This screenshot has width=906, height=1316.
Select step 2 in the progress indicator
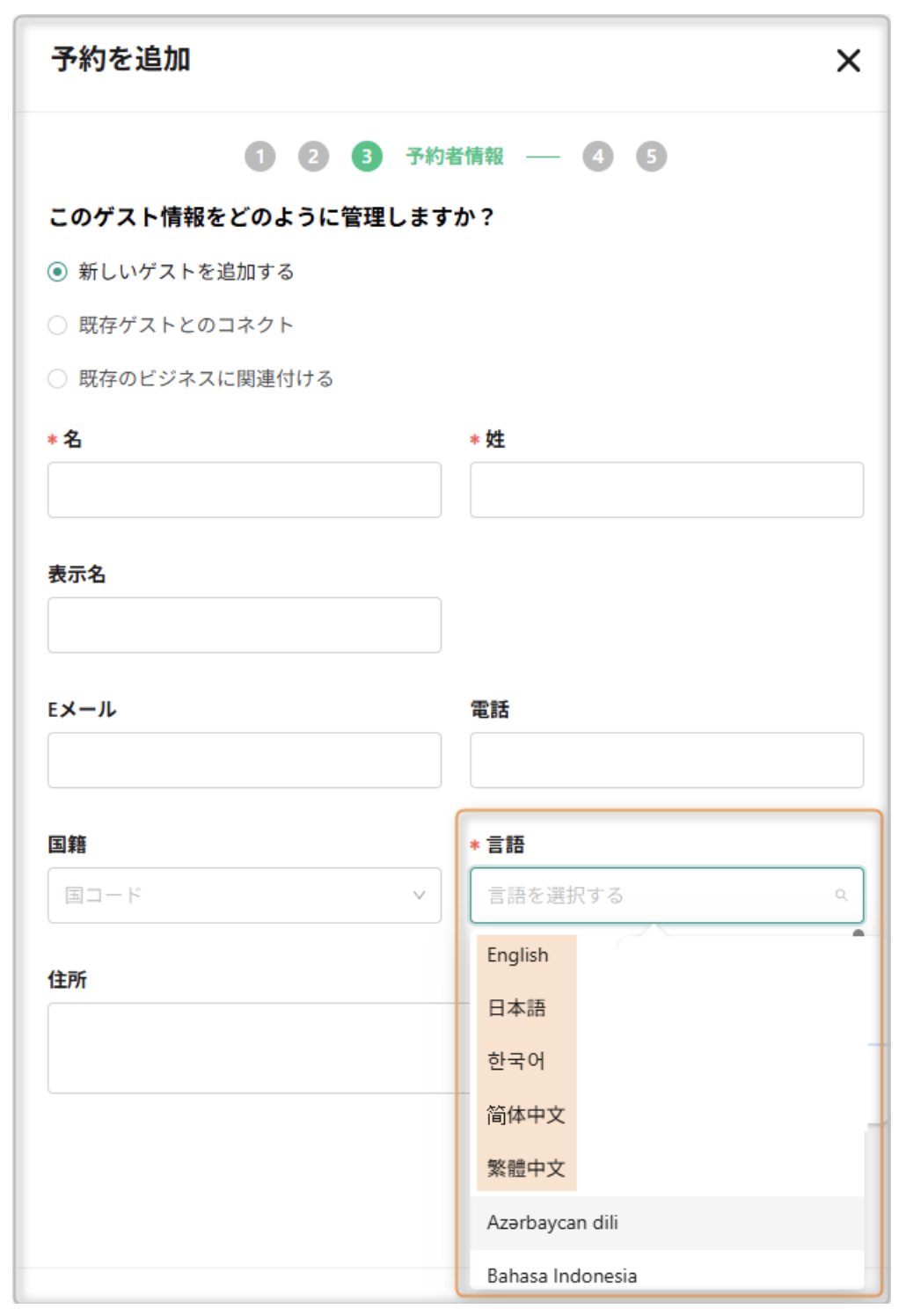(314, 156)
